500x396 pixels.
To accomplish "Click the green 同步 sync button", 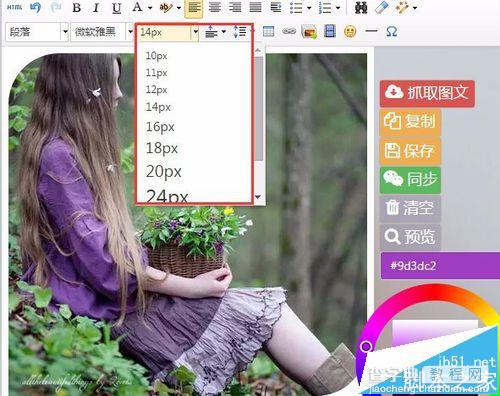I will pos(410,180).
